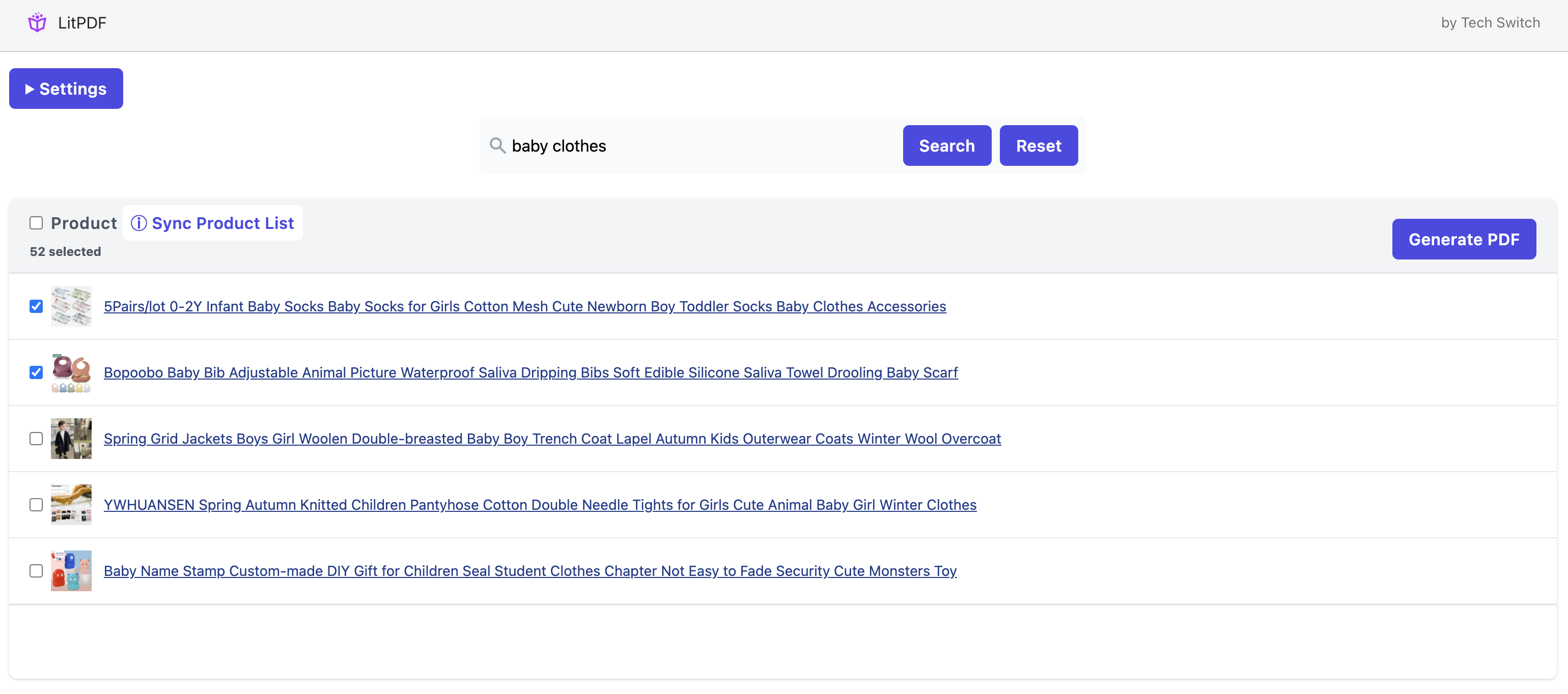
Task: Click the LitPDF logo icon
Action: click(x=37, y=23)
